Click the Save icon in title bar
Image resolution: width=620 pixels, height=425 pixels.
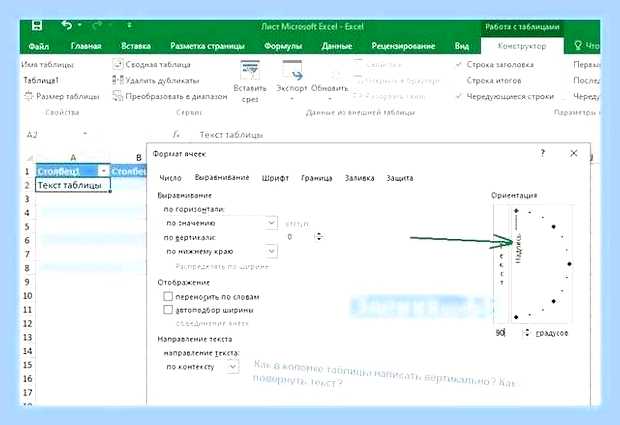(37, 26)
